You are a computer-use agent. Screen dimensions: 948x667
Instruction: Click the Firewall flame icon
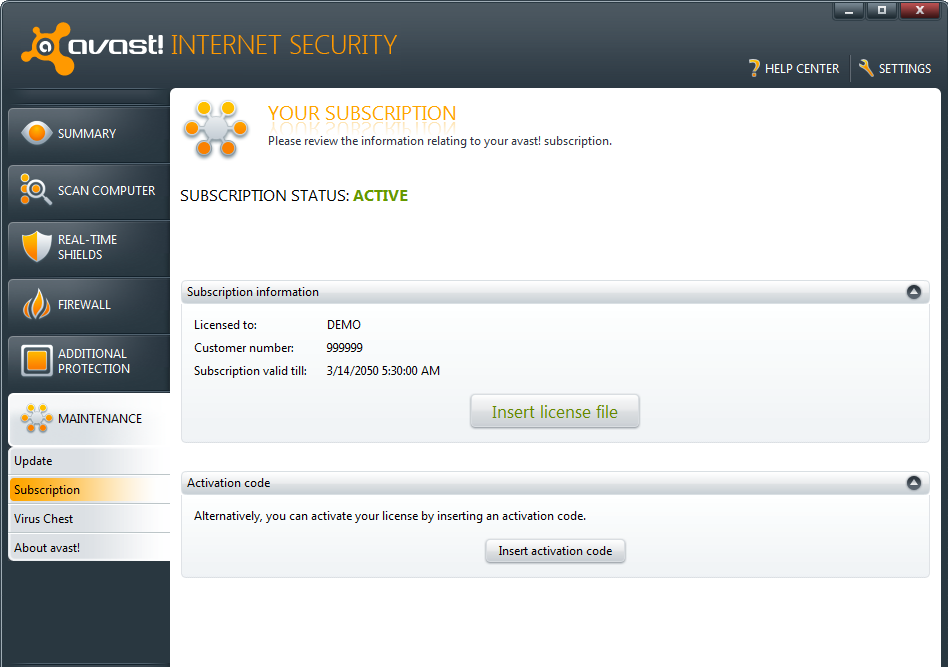pyautogui.click(x=36, y=304)
